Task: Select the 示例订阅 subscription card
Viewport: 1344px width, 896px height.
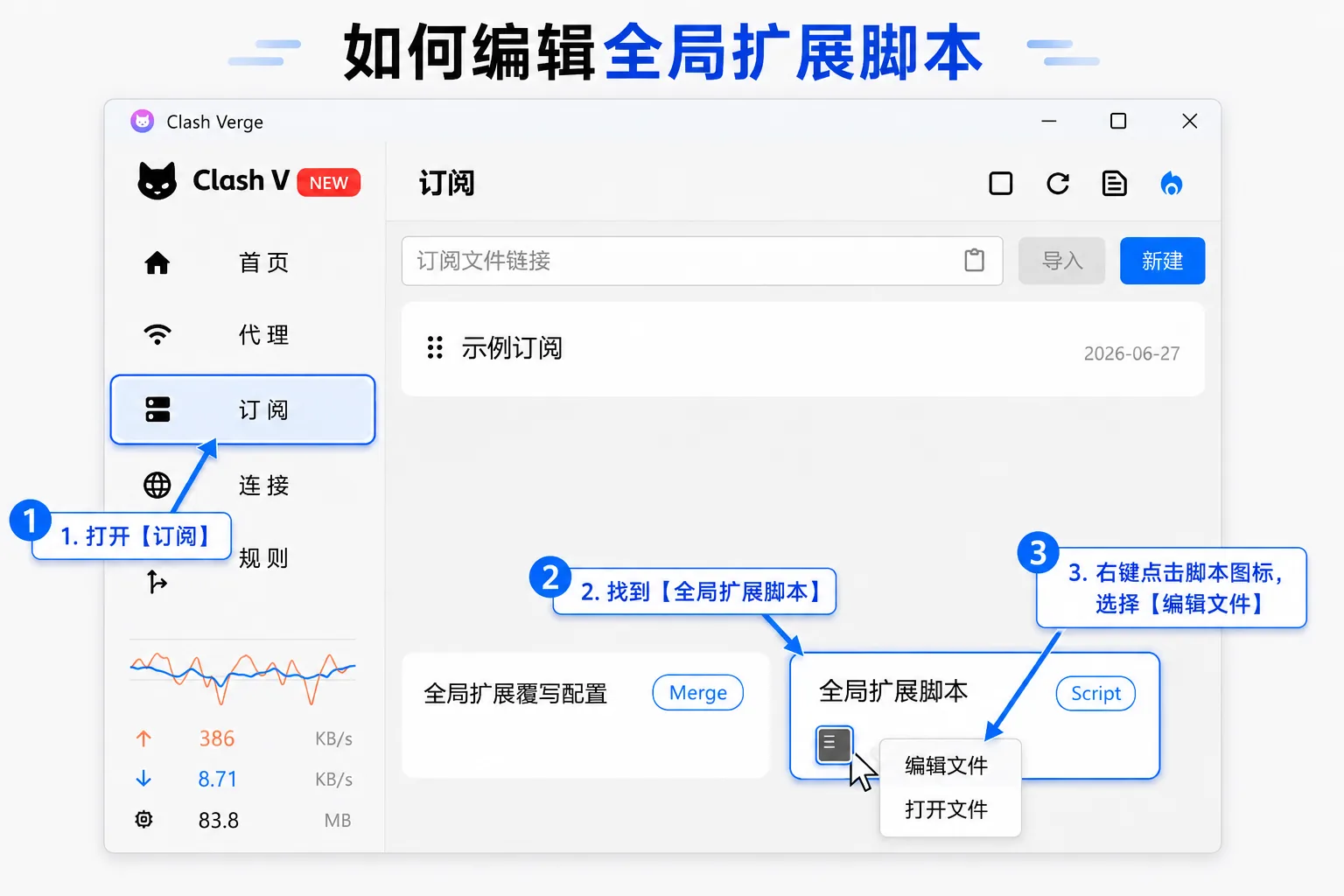Action: tap(803, 349)
